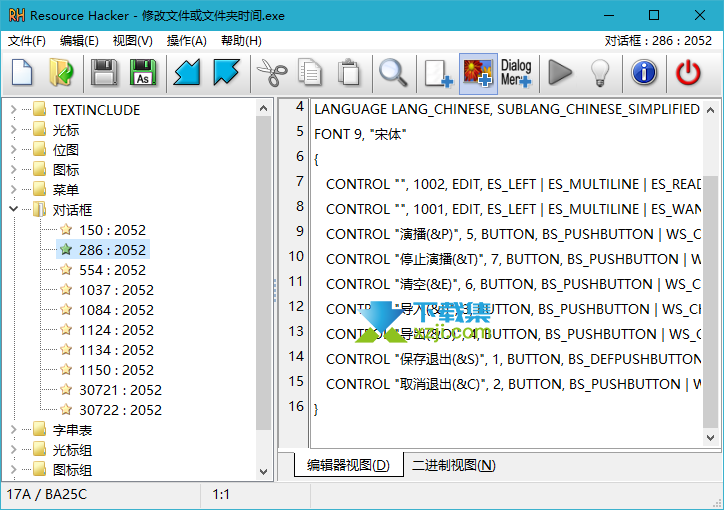
Task: Expand the 位图 tree node
Action: (13, 150)
